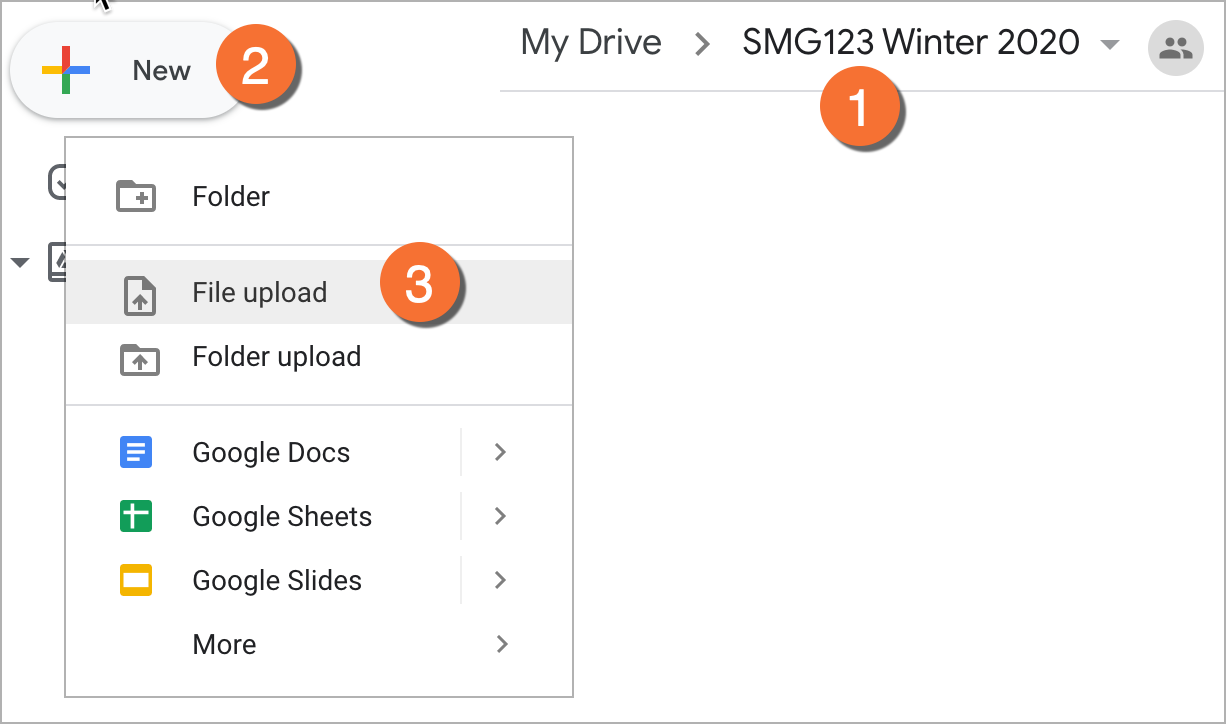Click the Google Slides icon

(x=136, y=581)
